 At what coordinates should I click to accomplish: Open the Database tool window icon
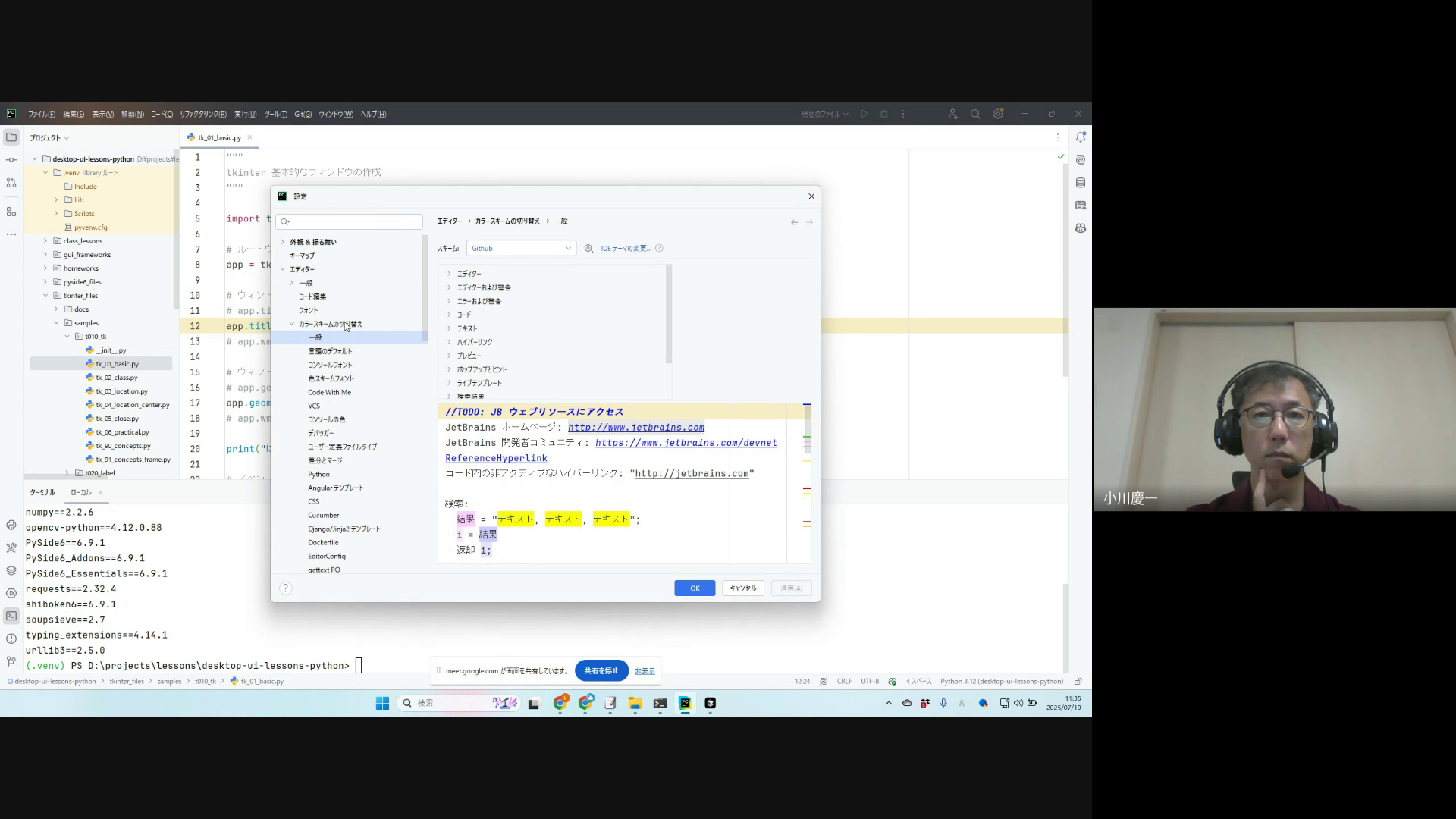(1081, 183)
